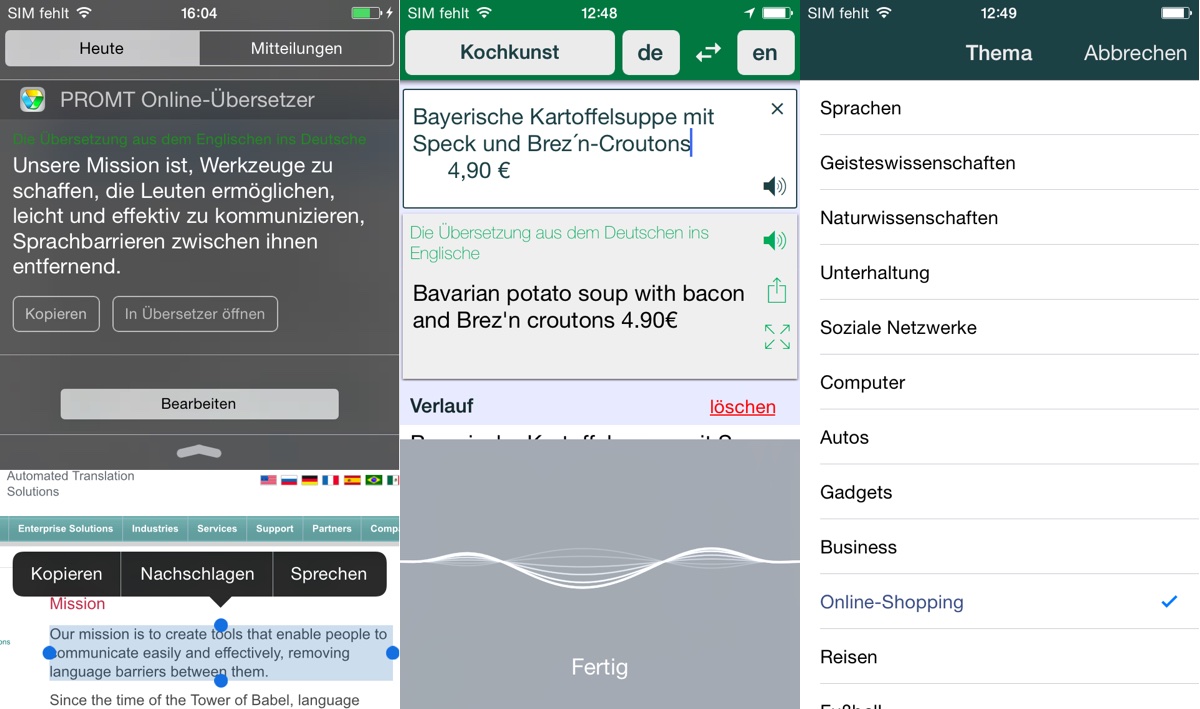Open the target language selector showing en
The width and height of the screenshot is (1200, 709).
(765, 52)
